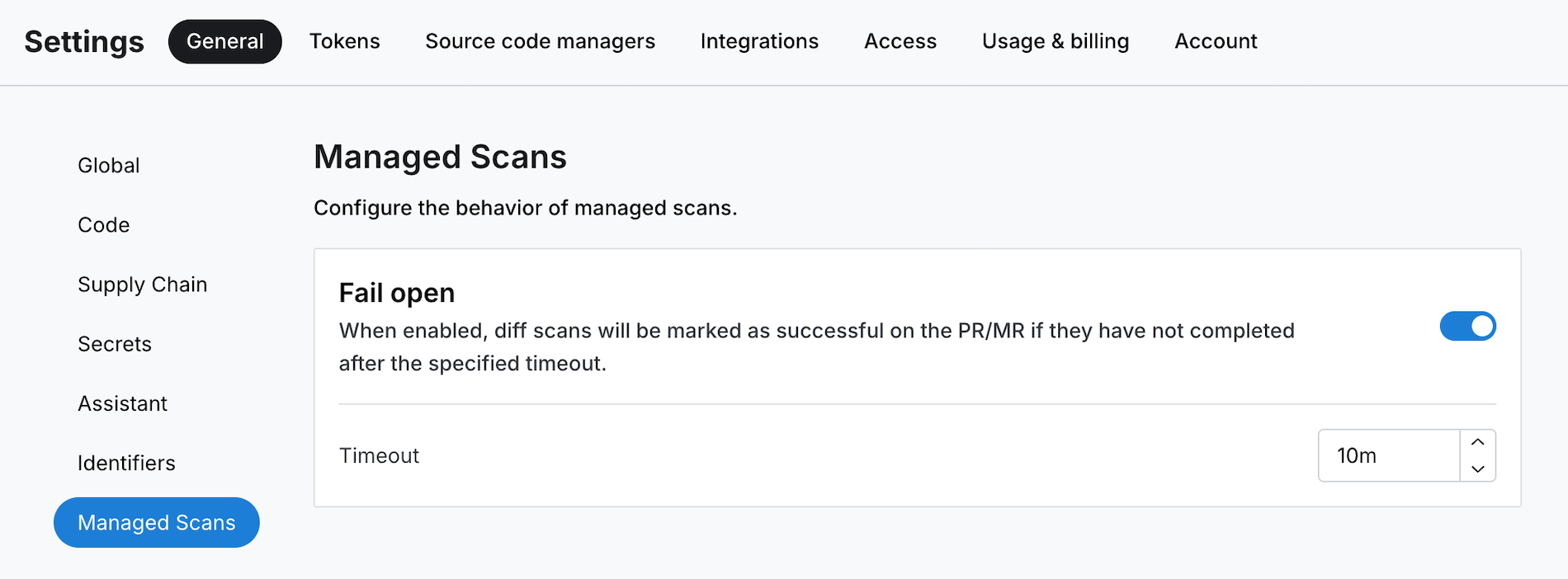Open Global settings in the sidebar
Screen dimensions: 1568x579
pyautogui.click(x=108, y=165)
